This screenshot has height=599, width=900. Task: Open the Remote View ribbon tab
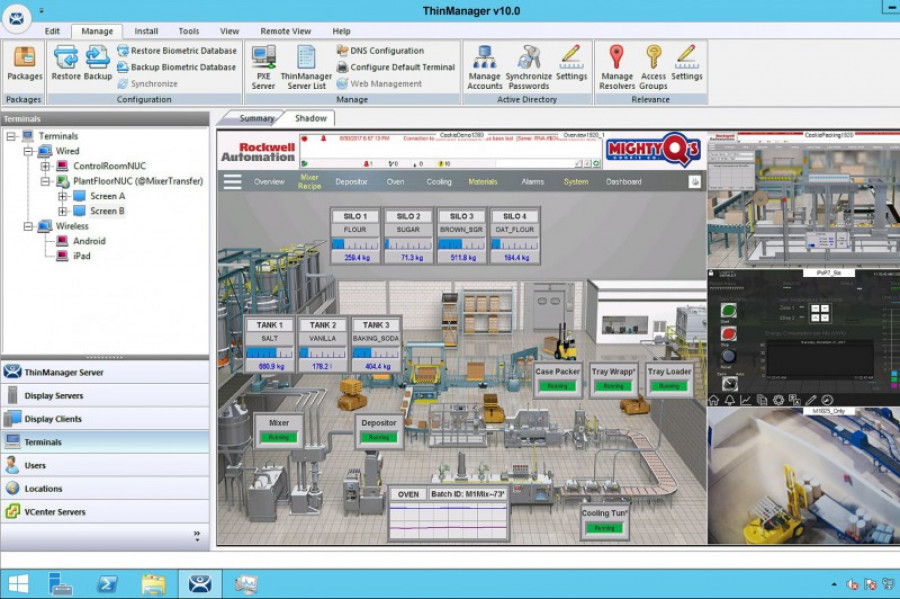click(x=285, y=31)
